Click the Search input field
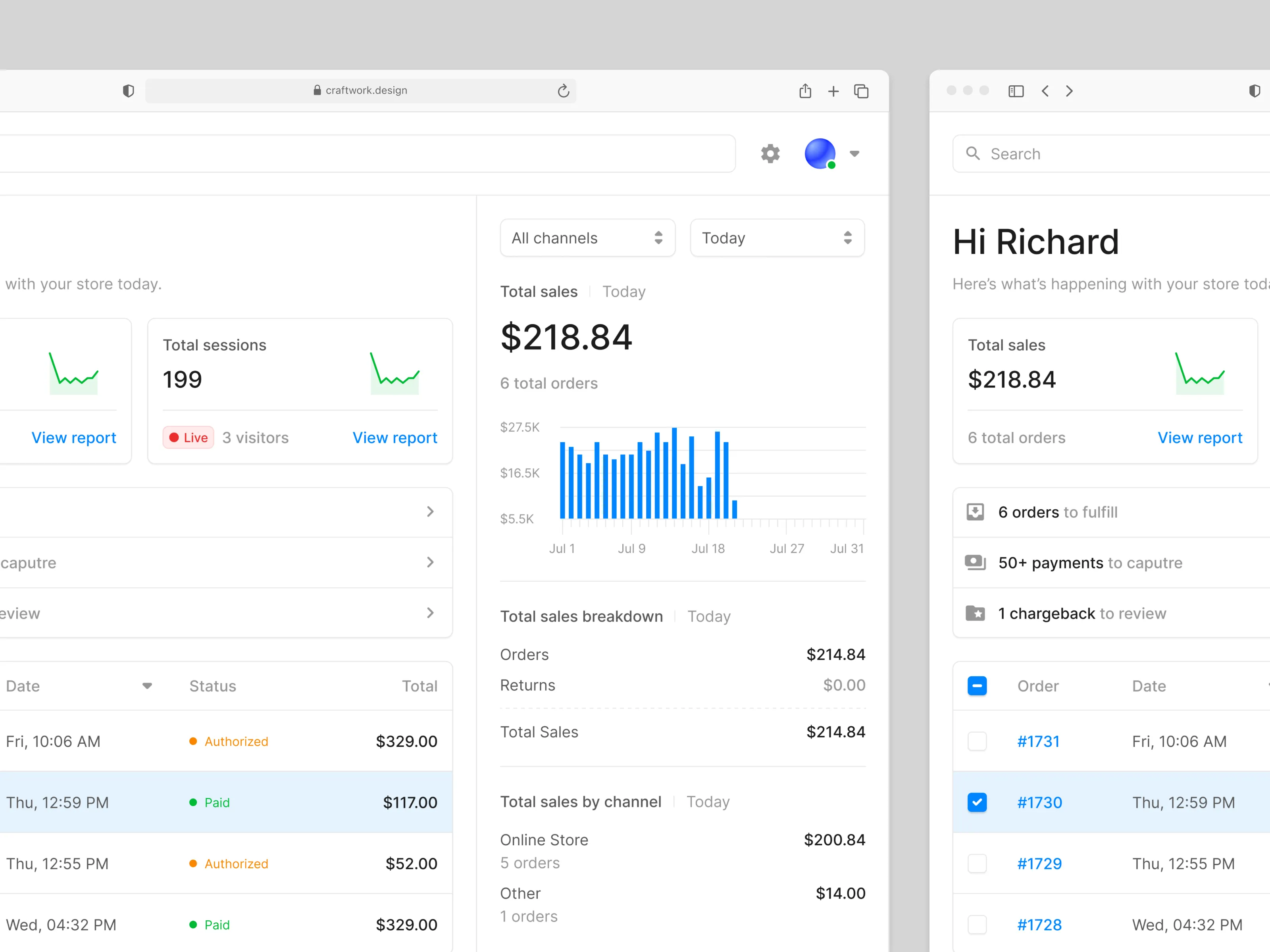The height and width of the screenshot is (952, 1270). (x=1111, y=154)
